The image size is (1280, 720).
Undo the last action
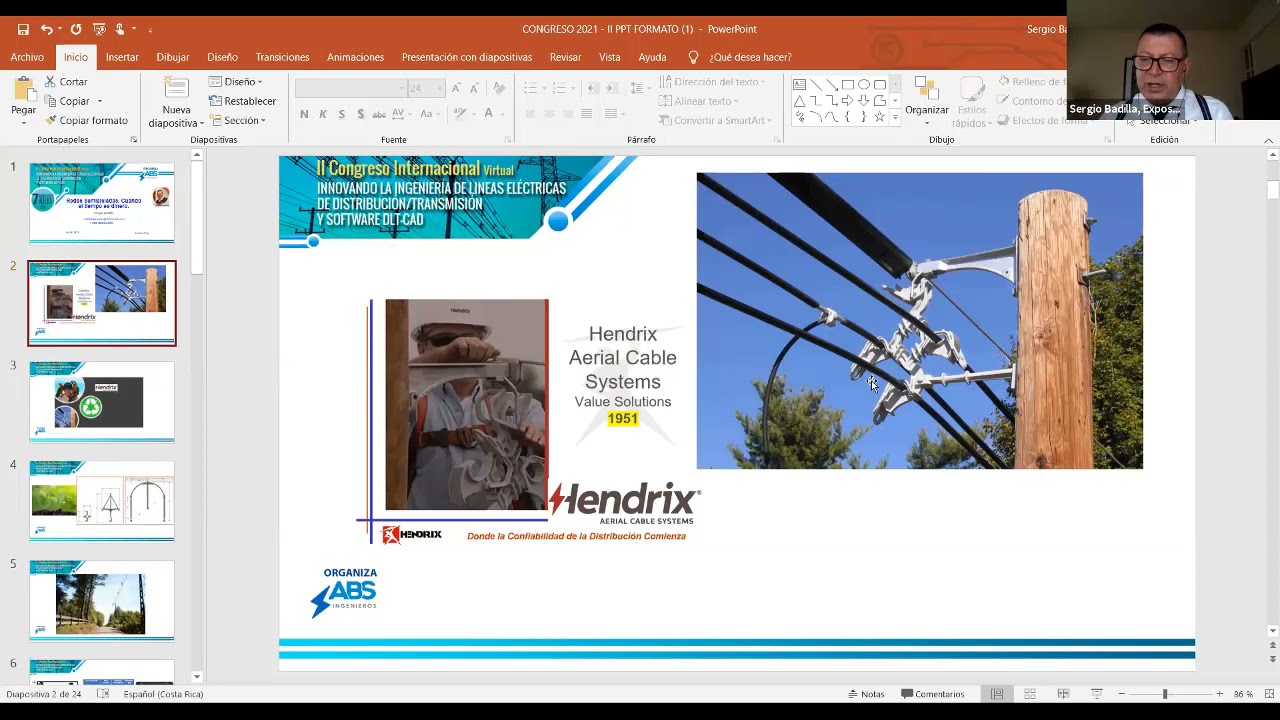46,29
